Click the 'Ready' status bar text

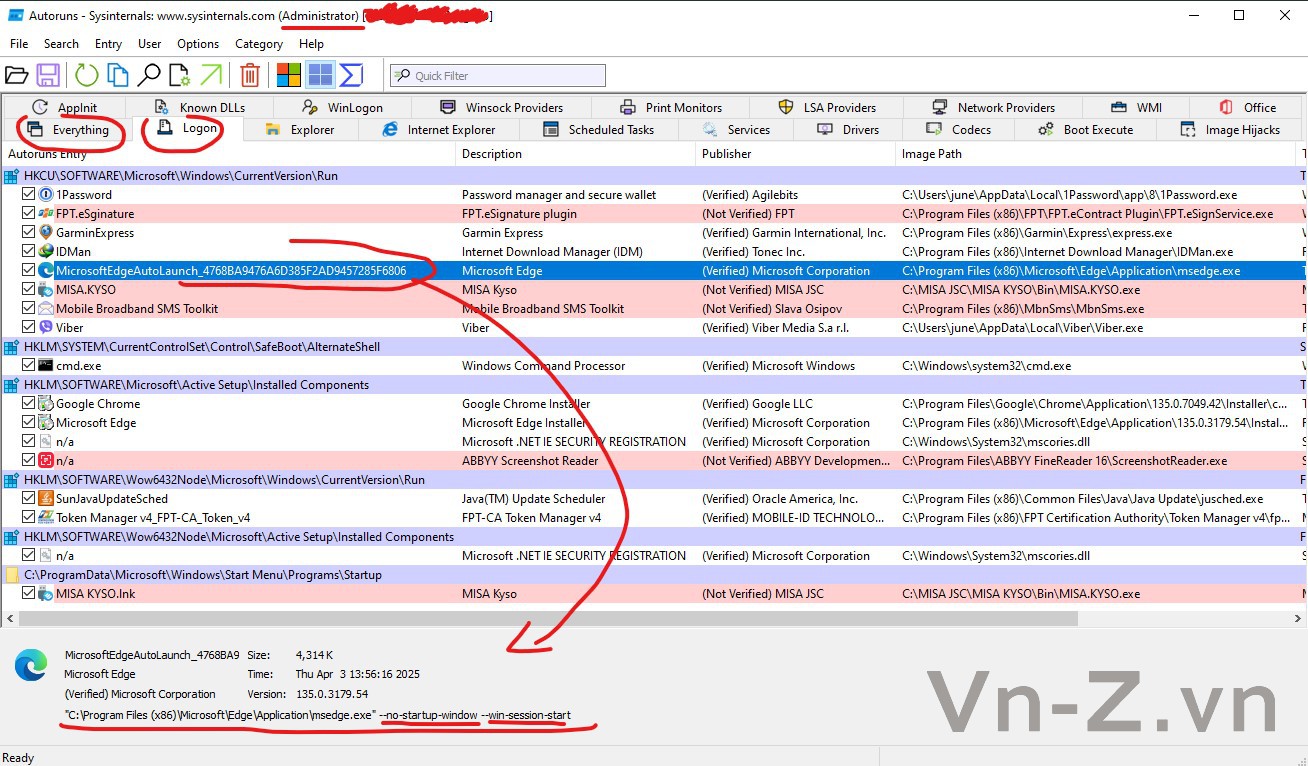tap(18, 757)
